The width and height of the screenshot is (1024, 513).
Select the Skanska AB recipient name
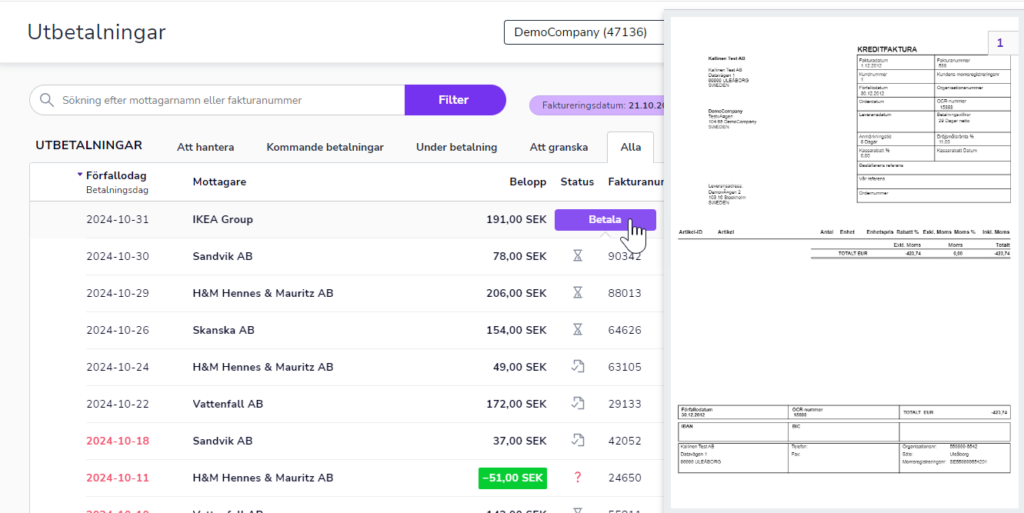coord(223,330)
